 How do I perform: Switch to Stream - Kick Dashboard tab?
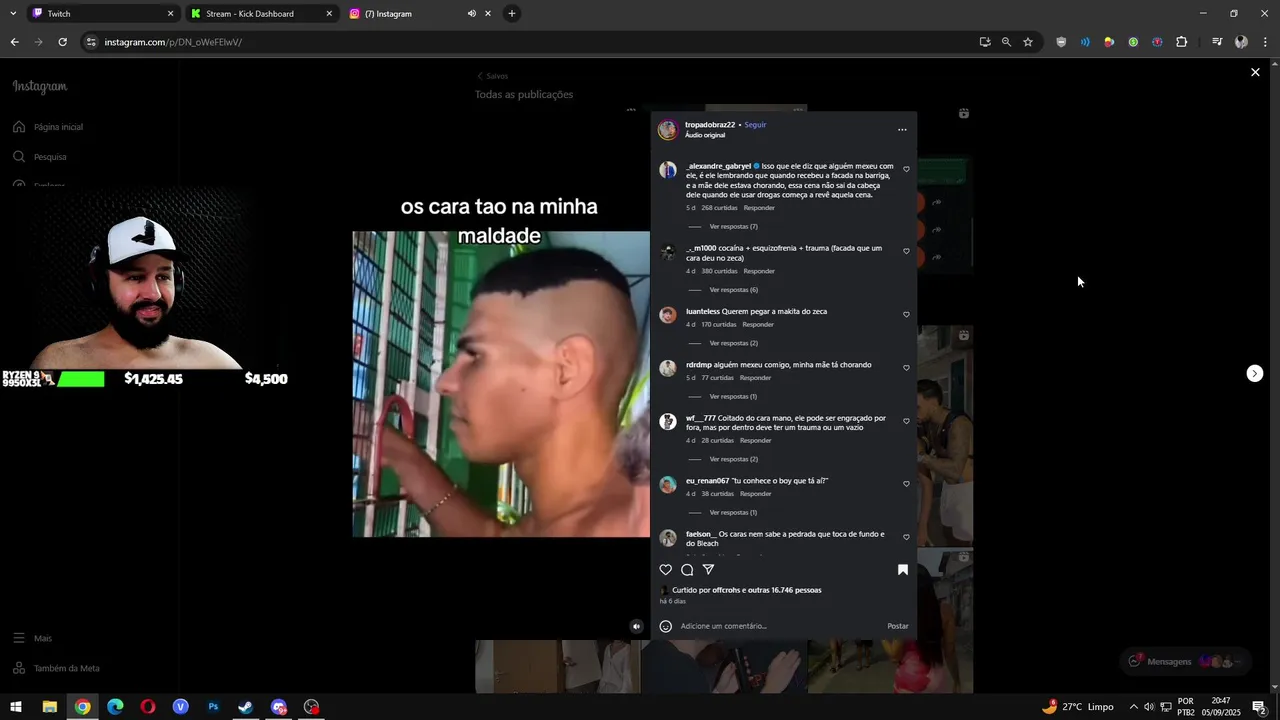click(x=262, y=14)
